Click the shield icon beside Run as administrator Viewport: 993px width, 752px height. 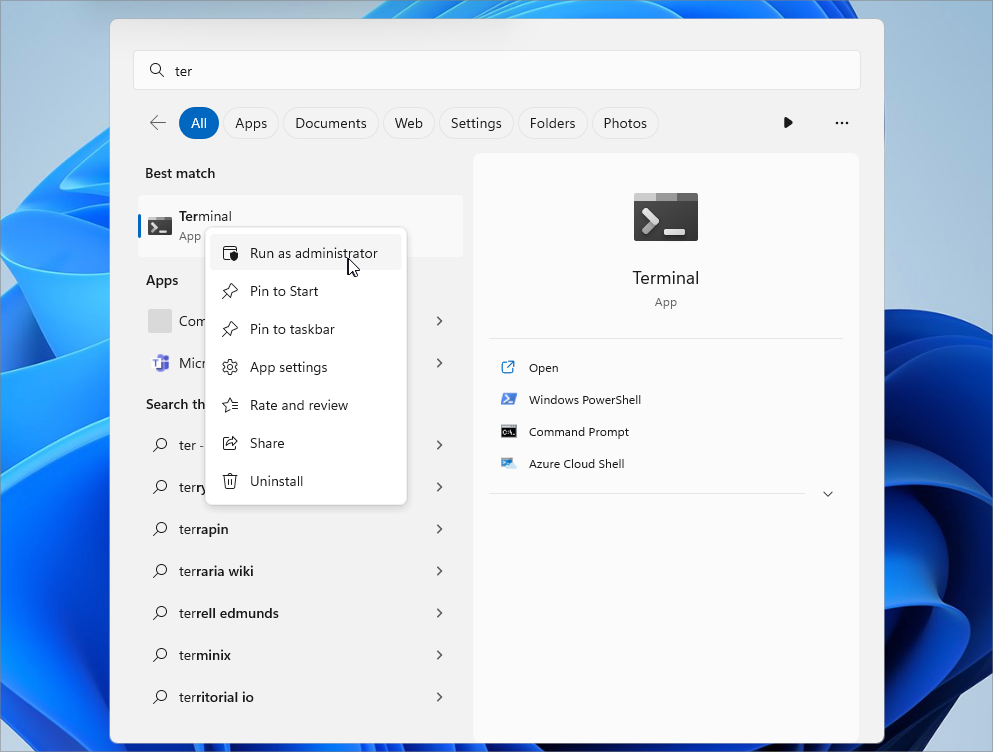[x=230, y=253]
